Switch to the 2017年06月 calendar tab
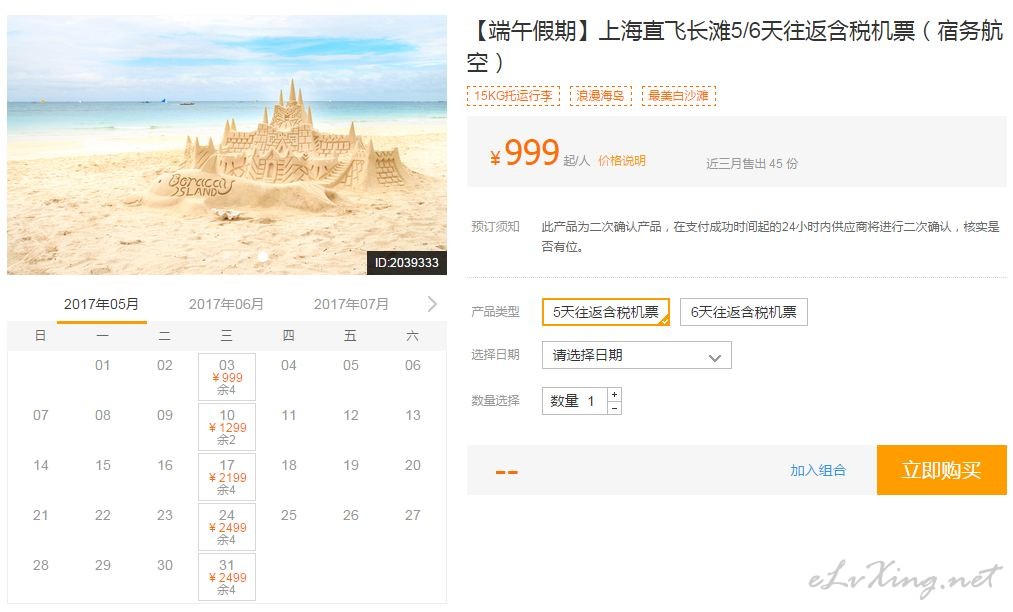The height and width of the screenshot is (612, 1013). tap(226, 304)
